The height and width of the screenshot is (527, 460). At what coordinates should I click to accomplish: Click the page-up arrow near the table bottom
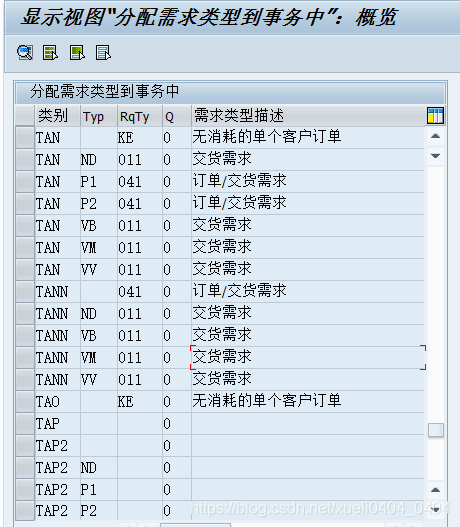tap(435, 490)
